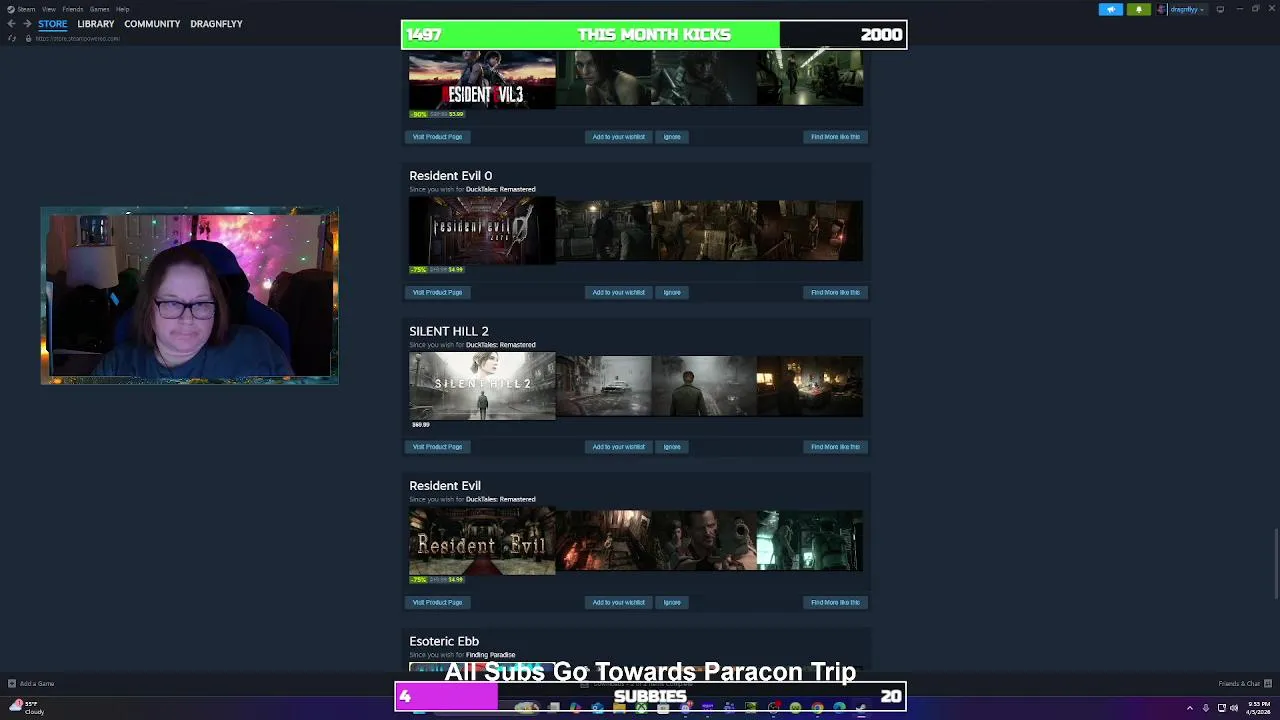The image size is (1280, 720).
Task: Open Resident Evil 3 capsule image
Action: 482,82
